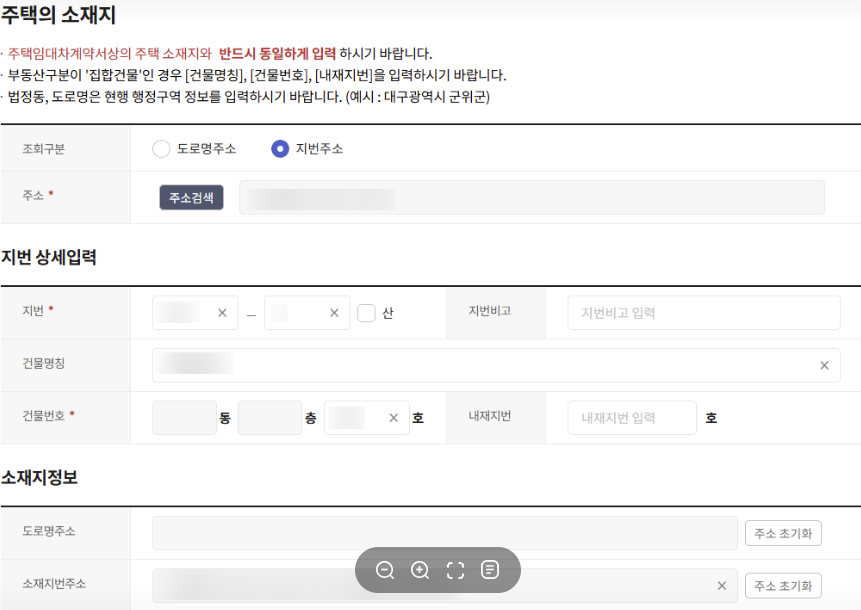This screenshot has height=610, width=861.
Task: Select the 도로명주소 radio option
Action: [x=160, y=148]
